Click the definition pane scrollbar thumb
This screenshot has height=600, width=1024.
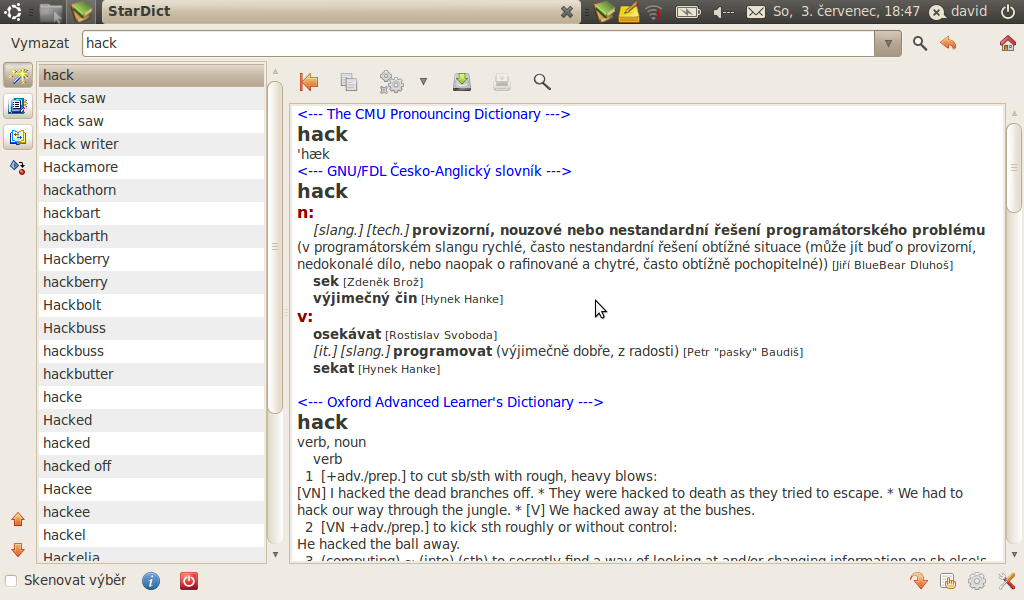pyautogui.click(x=1014, y=167)
